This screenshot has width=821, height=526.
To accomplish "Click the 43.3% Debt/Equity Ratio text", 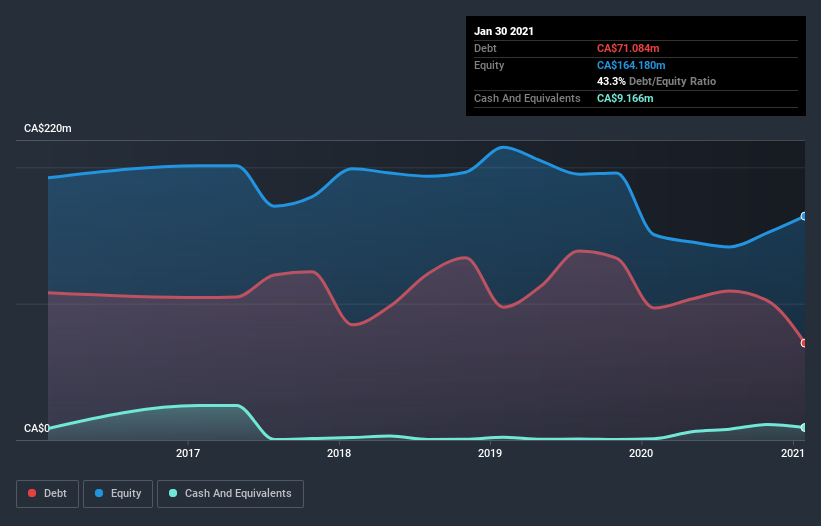I will [656, 81].
